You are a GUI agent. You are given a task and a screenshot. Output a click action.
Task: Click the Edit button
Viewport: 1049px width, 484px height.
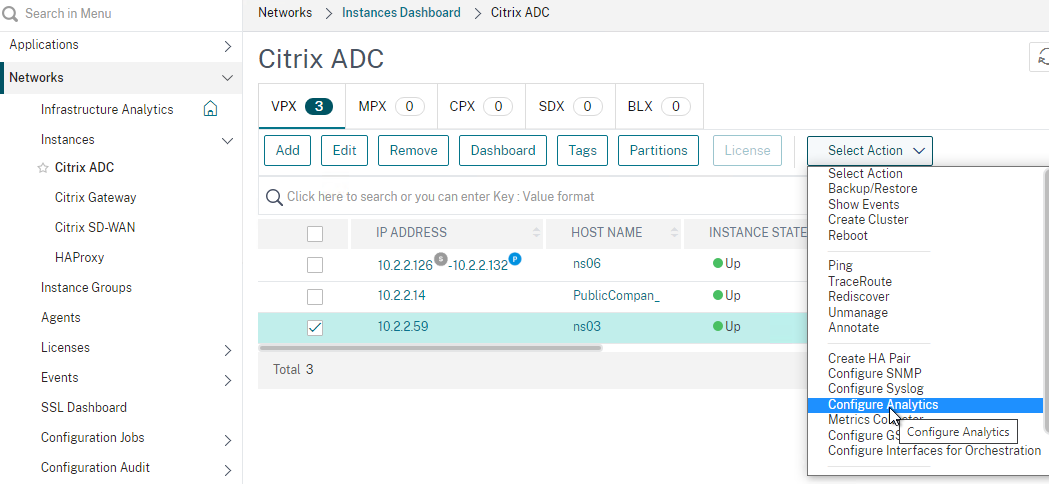(345, 151)
